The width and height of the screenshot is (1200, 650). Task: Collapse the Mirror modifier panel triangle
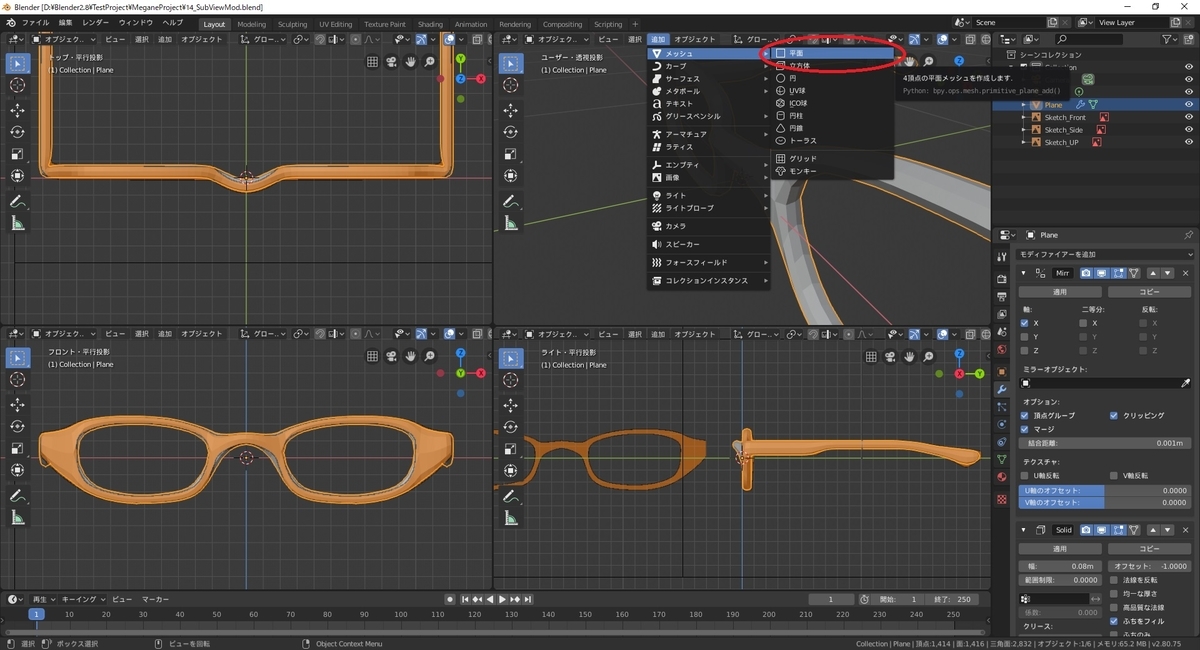[1024, 273]
